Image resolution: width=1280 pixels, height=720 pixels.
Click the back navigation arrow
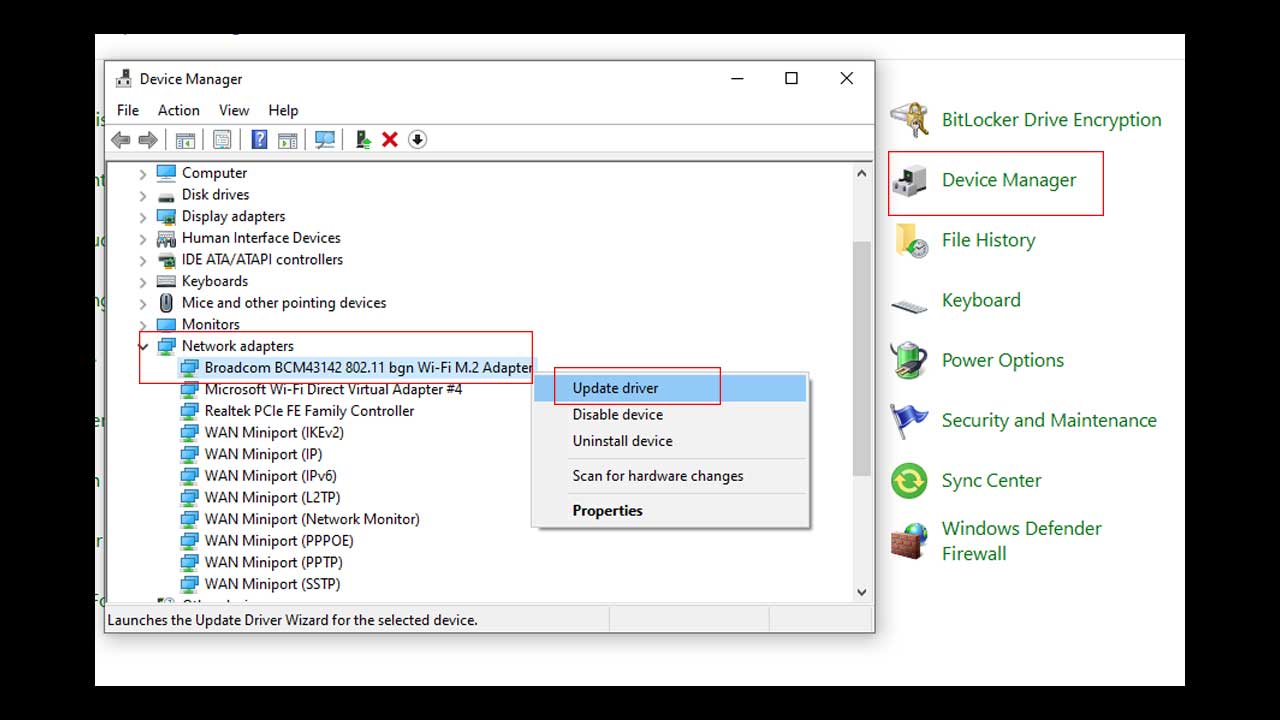pos(120,139)
